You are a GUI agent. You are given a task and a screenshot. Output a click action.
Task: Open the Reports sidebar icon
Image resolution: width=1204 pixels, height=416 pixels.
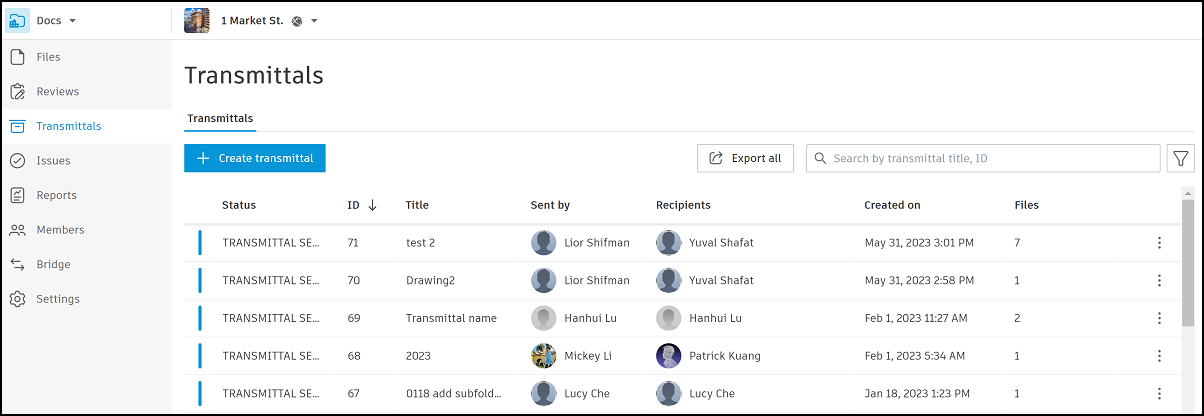point(18,195)
